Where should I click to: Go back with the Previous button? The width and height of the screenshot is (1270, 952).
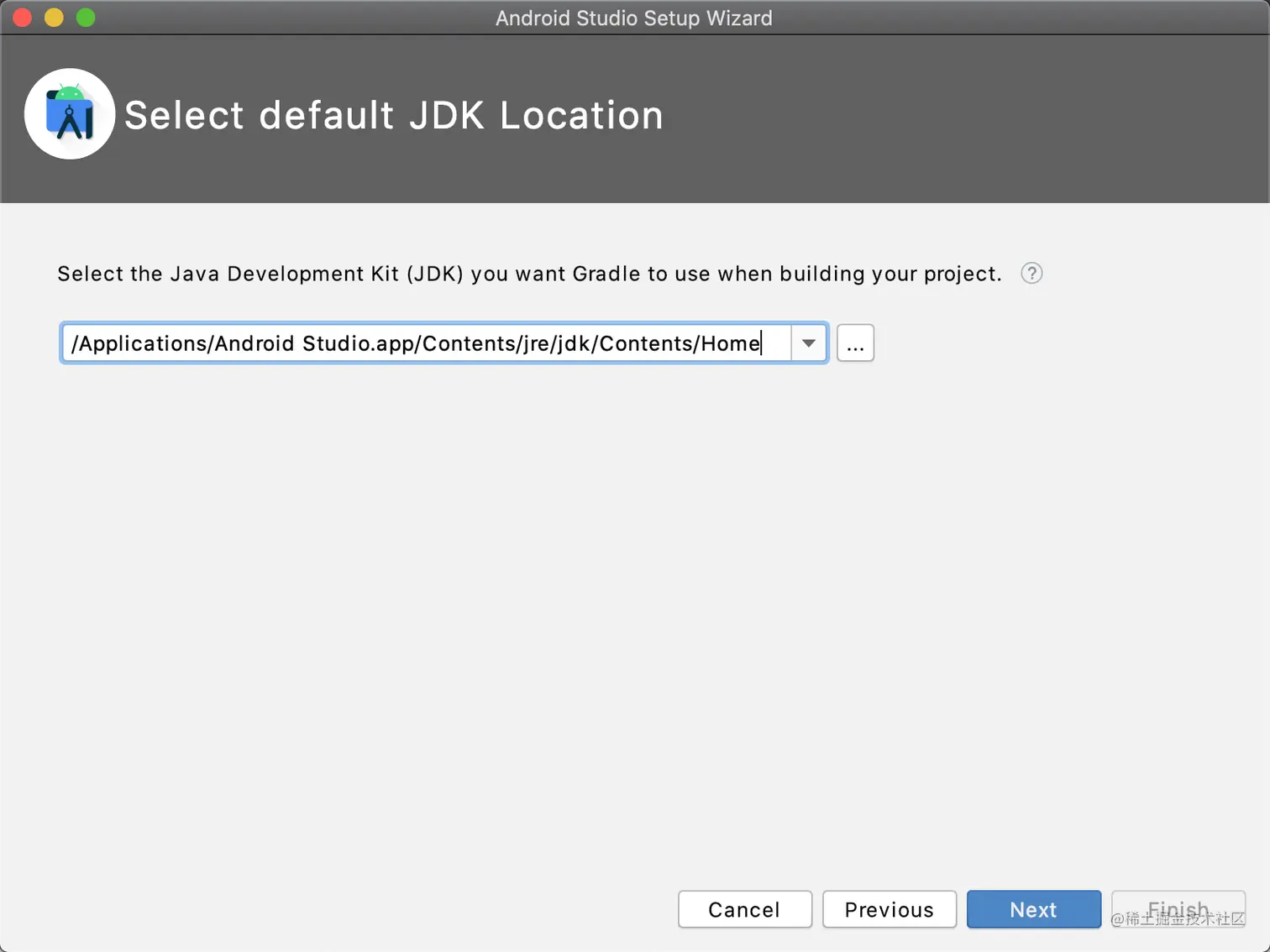click(889, 909)
